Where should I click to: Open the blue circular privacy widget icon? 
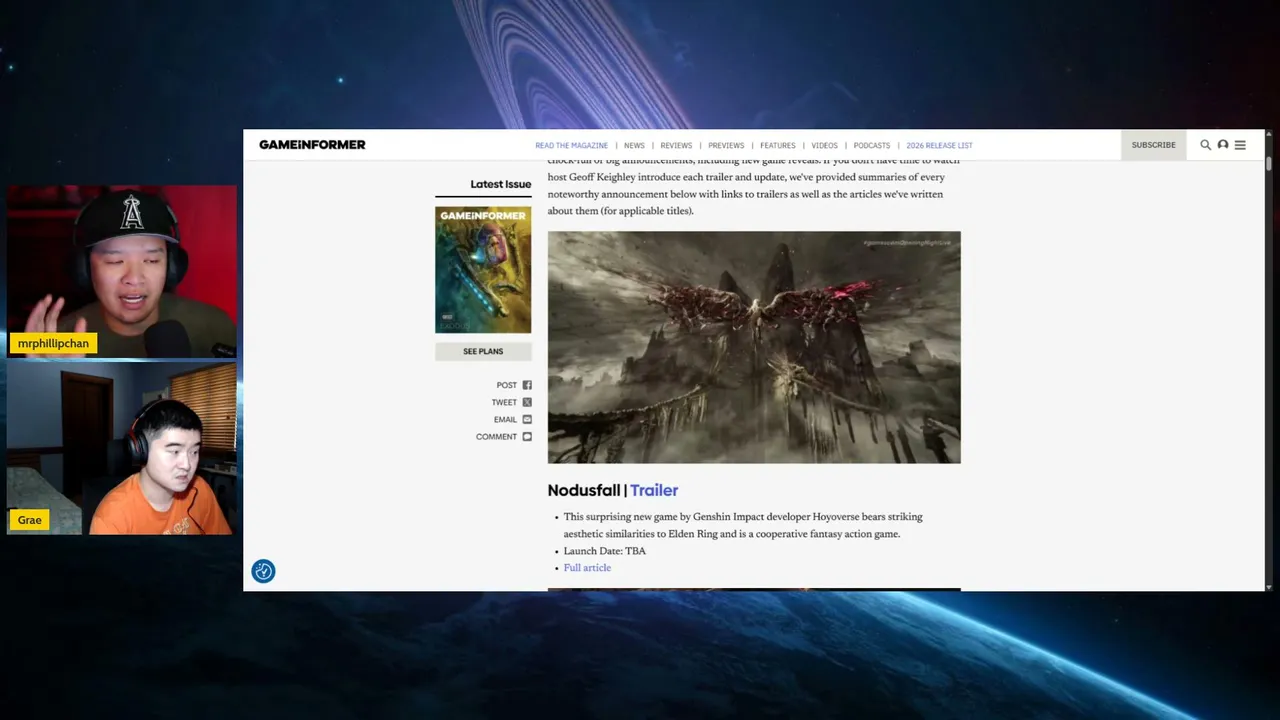[x=263, y=571]
